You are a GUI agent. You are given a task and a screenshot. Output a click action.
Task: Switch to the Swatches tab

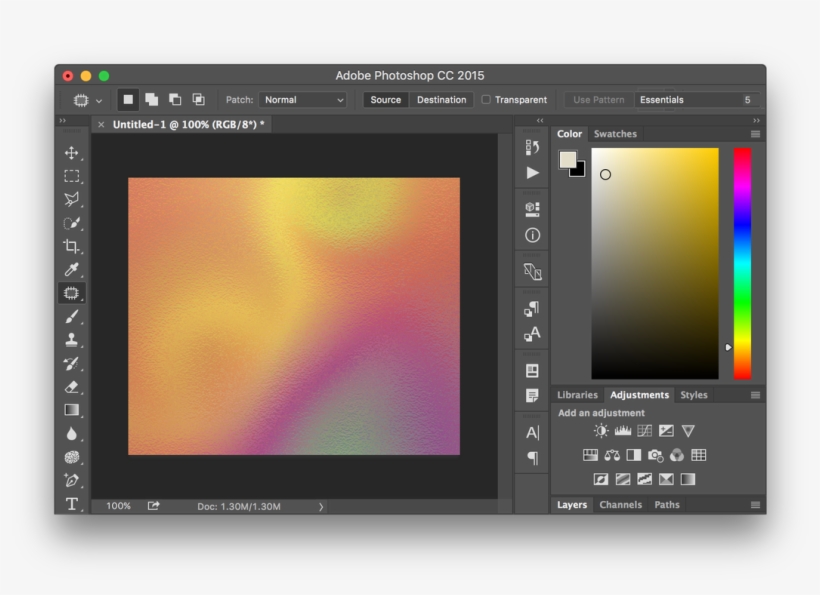[616, 133]
